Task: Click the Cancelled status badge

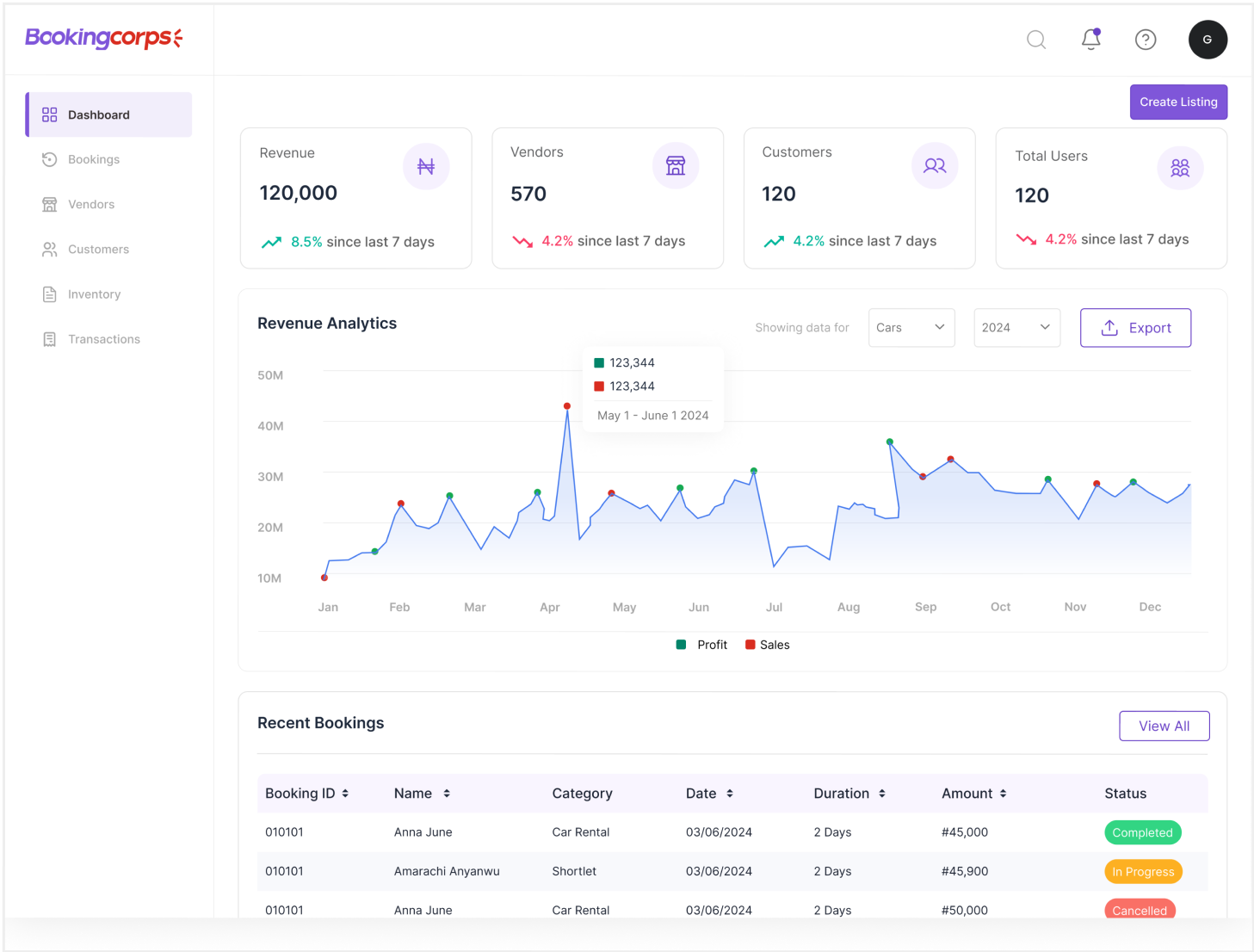Action: click(x=1140, y=909)
